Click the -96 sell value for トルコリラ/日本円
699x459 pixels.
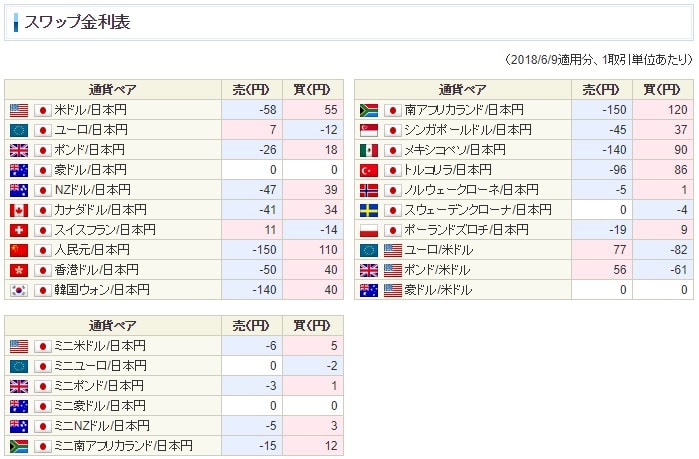(x=617, y=170)
